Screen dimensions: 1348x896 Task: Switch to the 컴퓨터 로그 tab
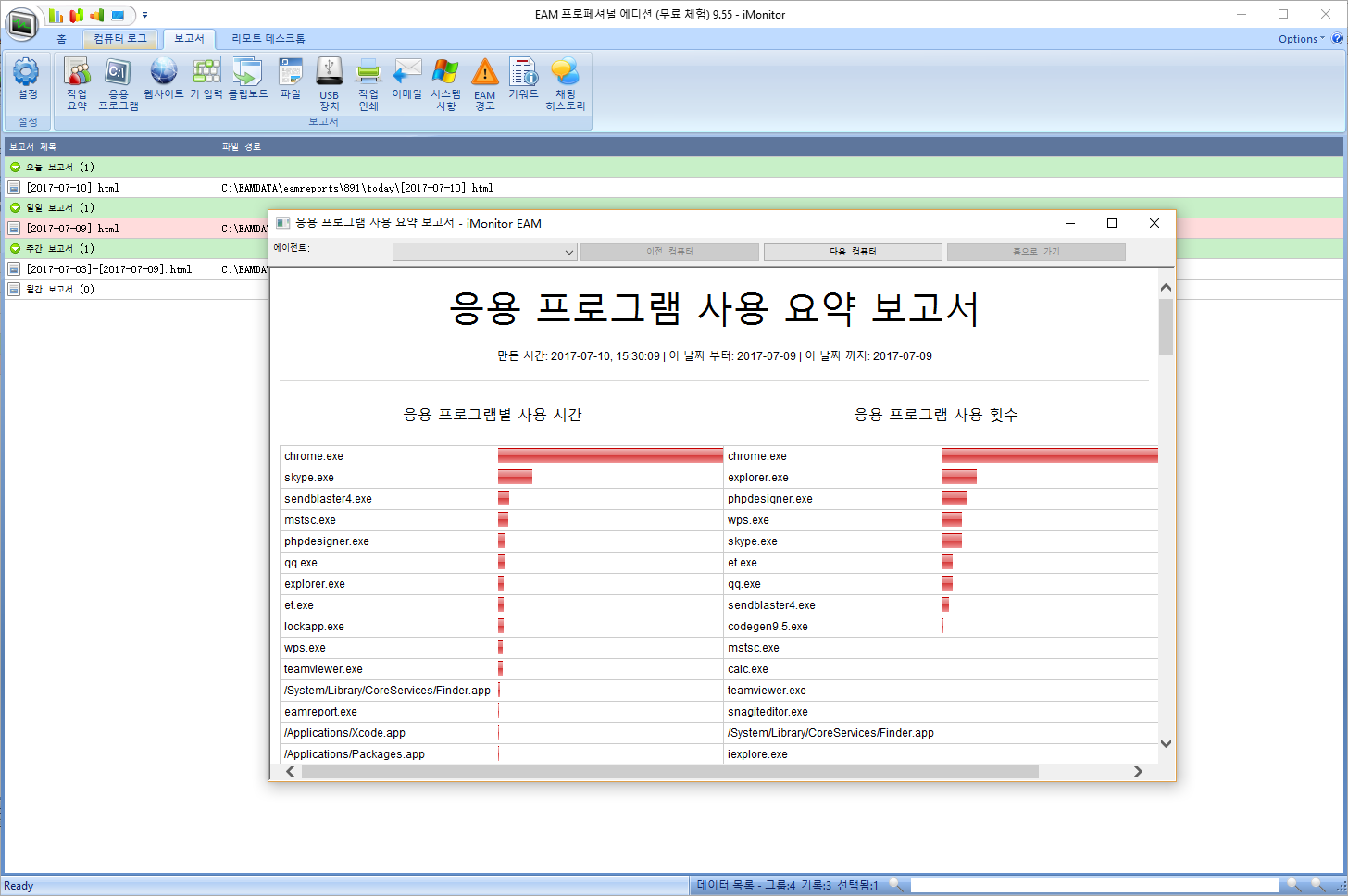[120, 39]
